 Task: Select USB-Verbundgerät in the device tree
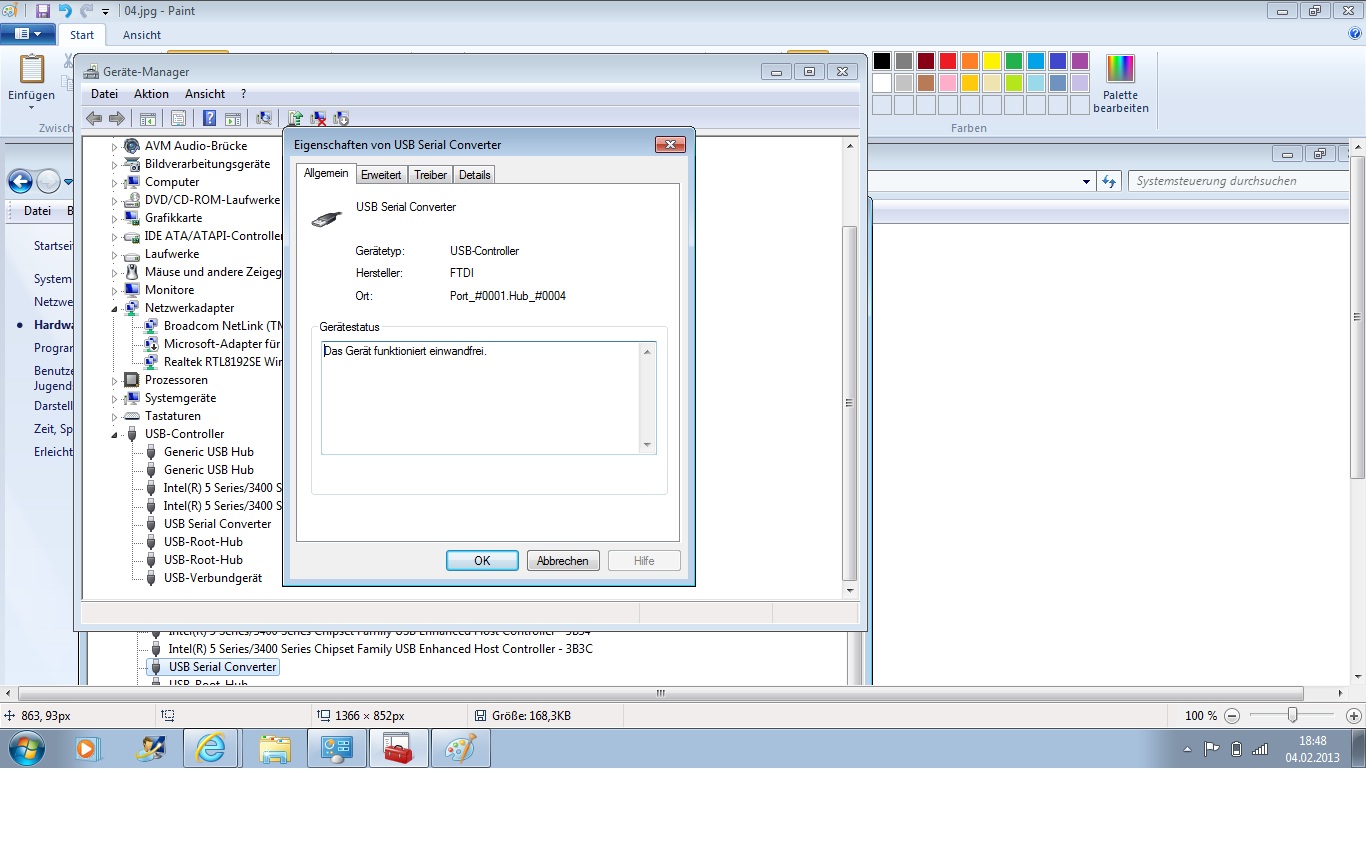[x=213, y=578]
